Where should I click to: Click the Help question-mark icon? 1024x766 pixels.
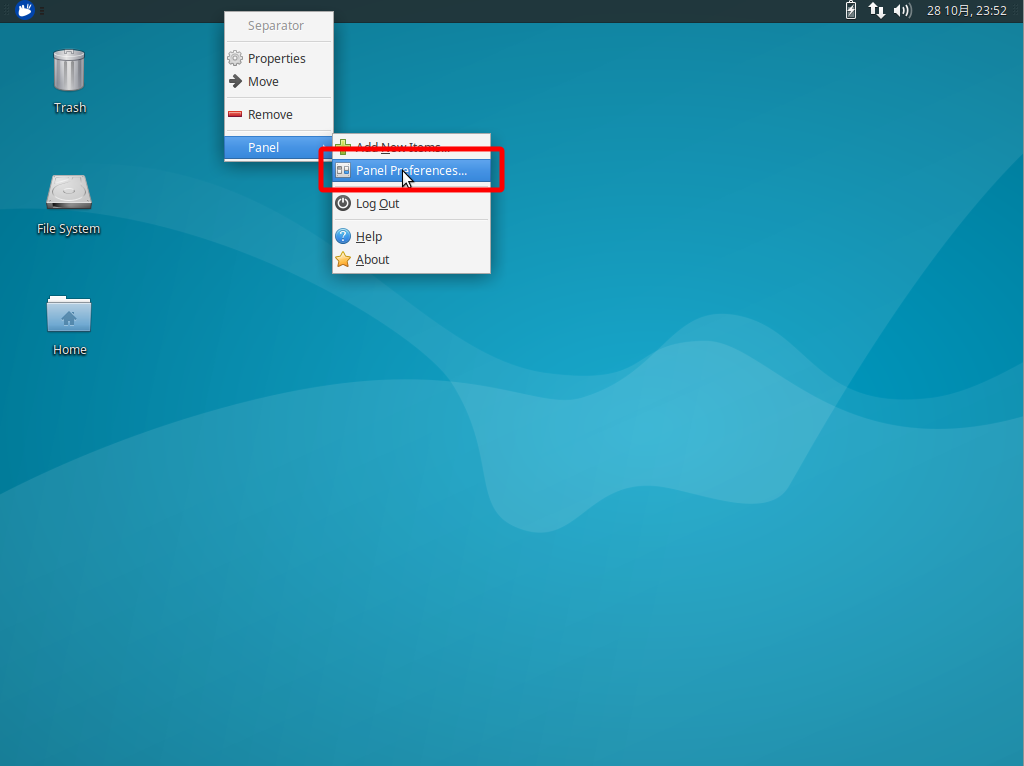point(344,236)
